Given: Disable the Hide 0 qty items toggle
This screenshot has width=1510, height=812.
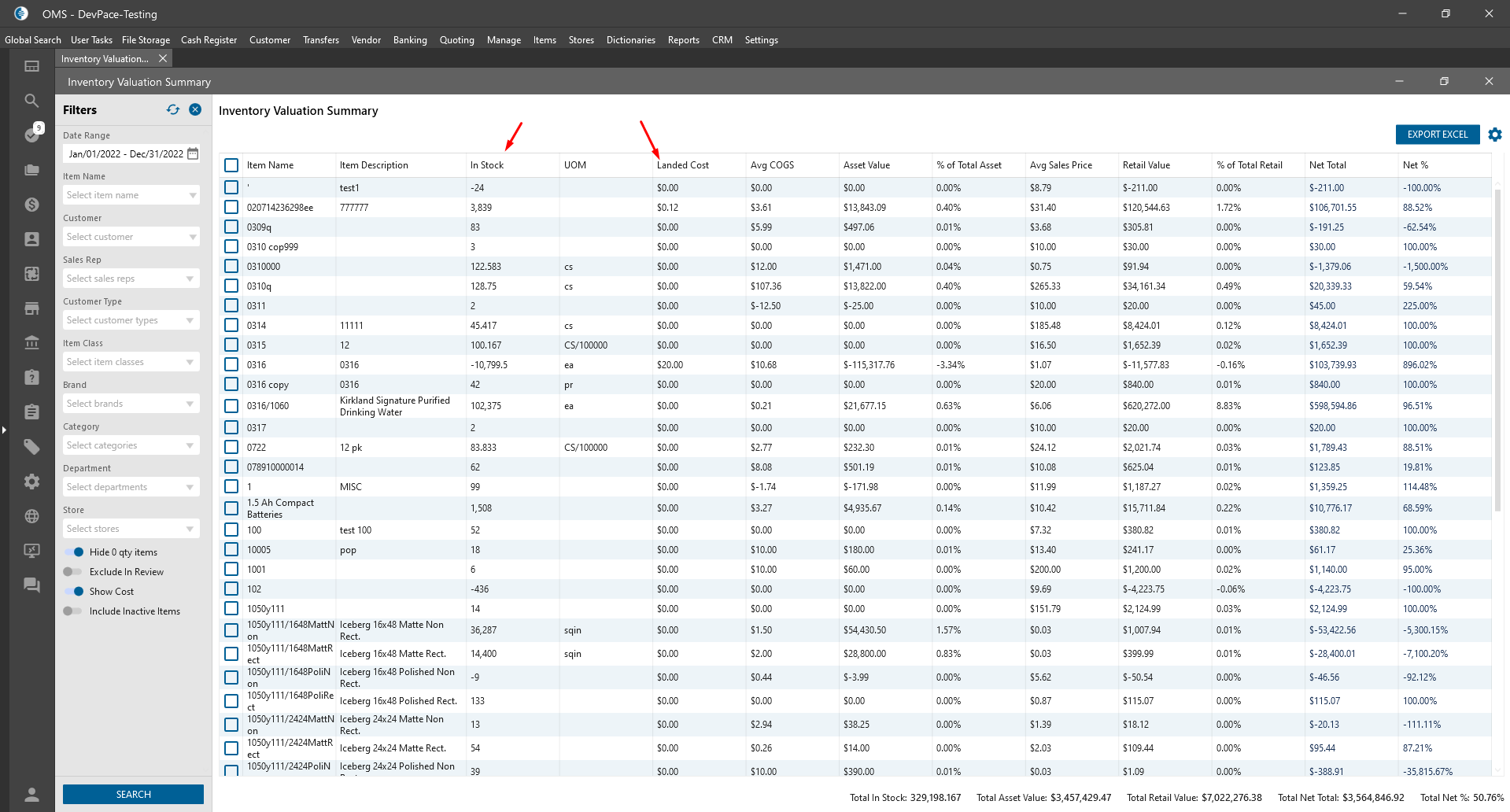Looking at the screenshot, I should (74, 552).
